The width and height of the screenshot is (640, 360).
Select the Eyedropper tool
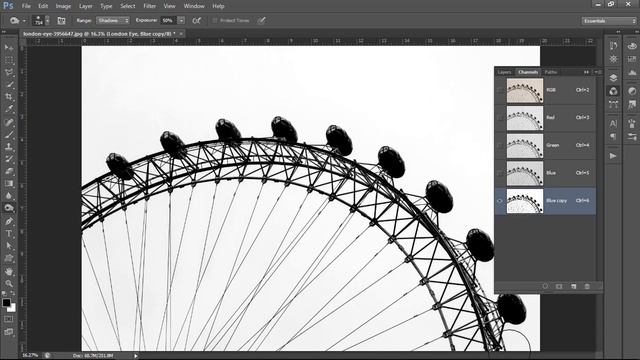pyautogui.click(x=9, y=109)
